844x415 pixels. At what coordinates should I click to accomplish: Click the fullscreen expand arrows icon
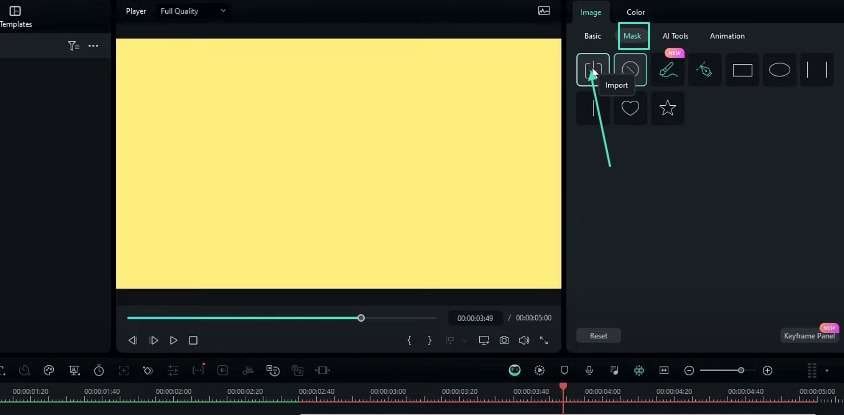[x=544, y=340]
